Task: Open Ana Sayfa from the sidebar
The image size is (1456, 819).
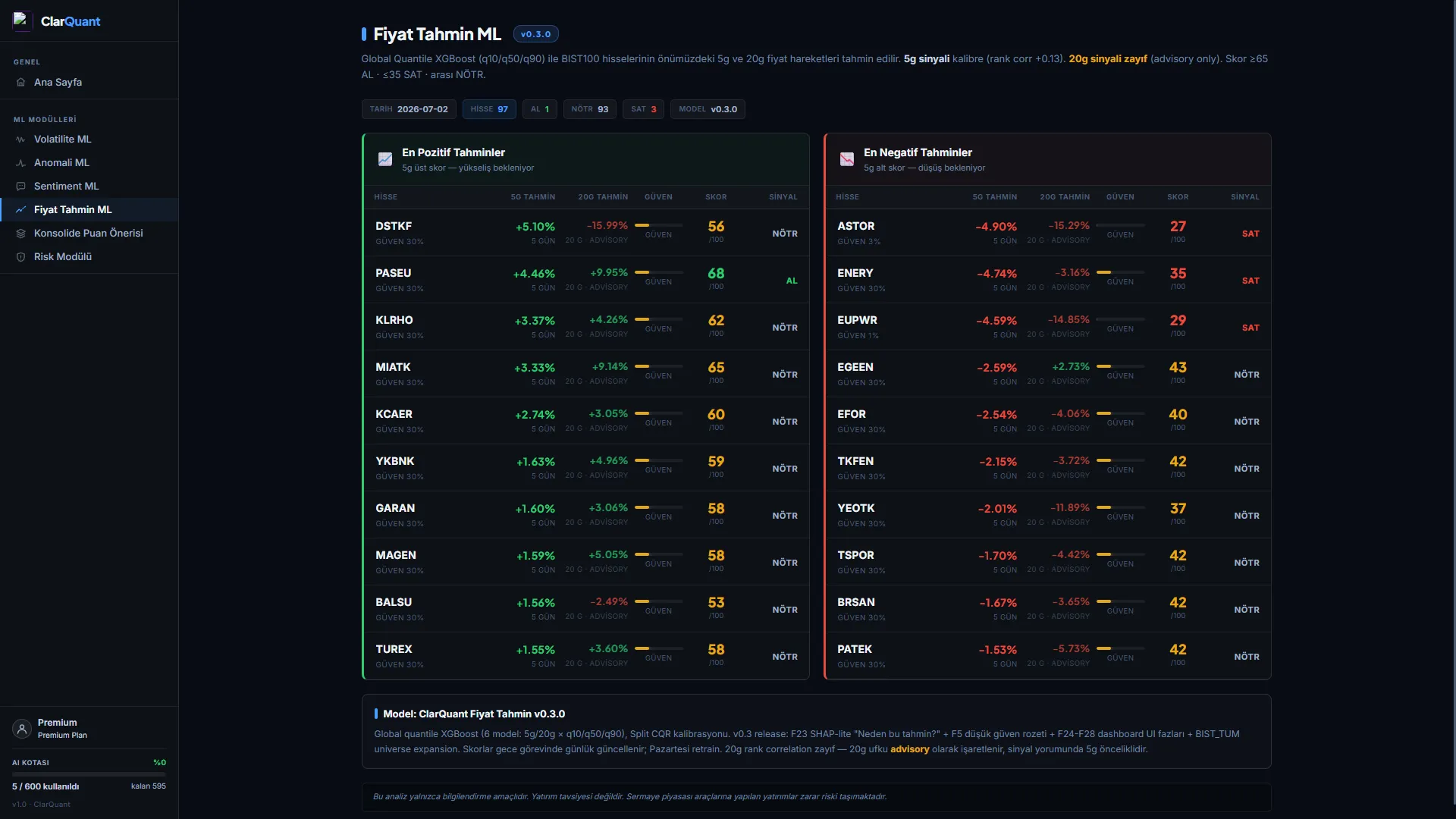Action: point(89,83)
